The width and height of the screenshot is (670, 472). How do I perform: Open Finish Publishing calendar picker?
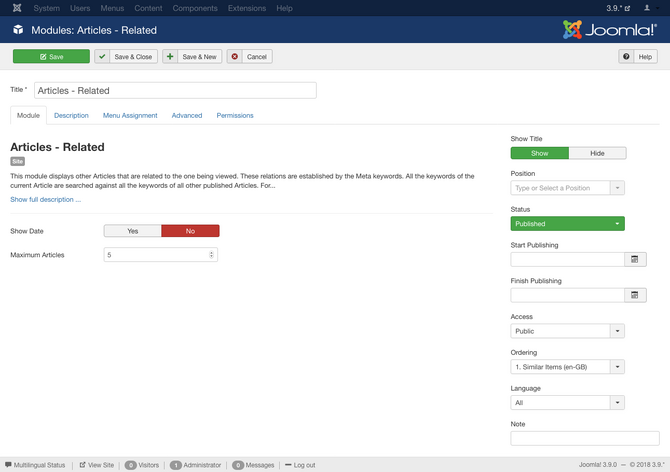tap(635, 295)
